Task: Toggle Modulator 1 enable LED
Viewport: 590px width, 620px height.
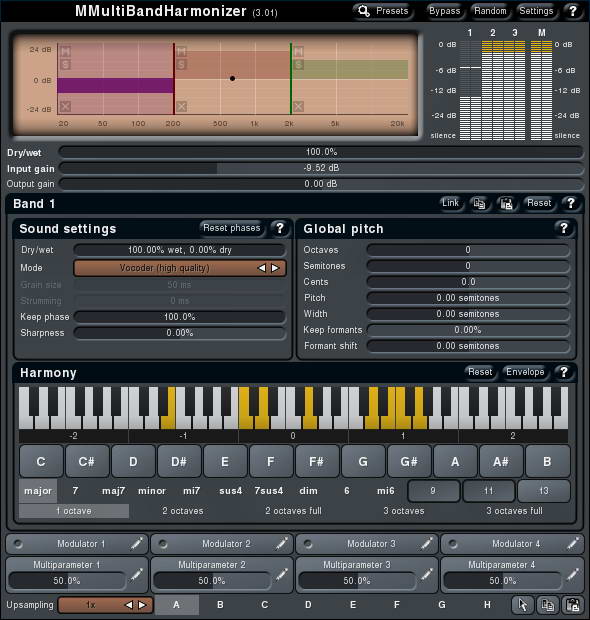Action: click(17, 544)
